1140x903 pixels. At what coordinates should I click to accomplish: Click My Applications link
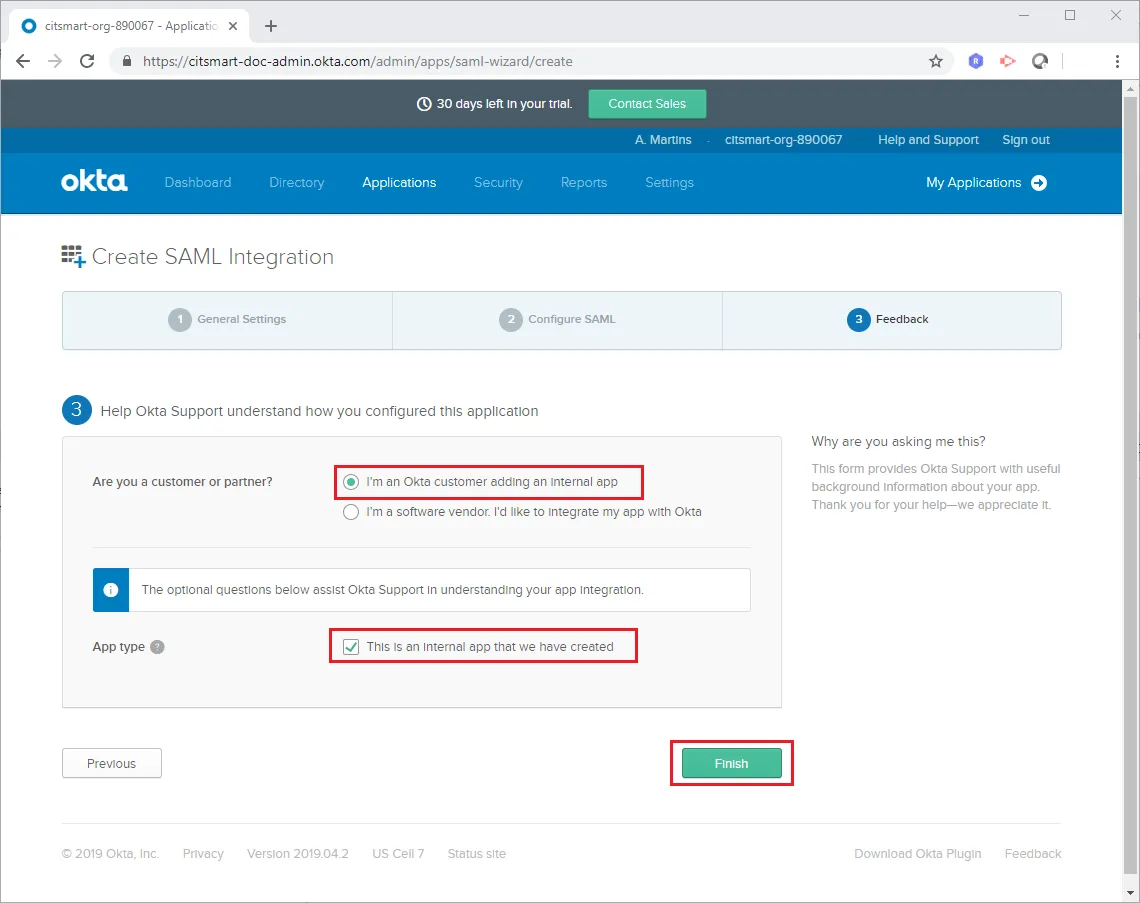pos(974,182)
